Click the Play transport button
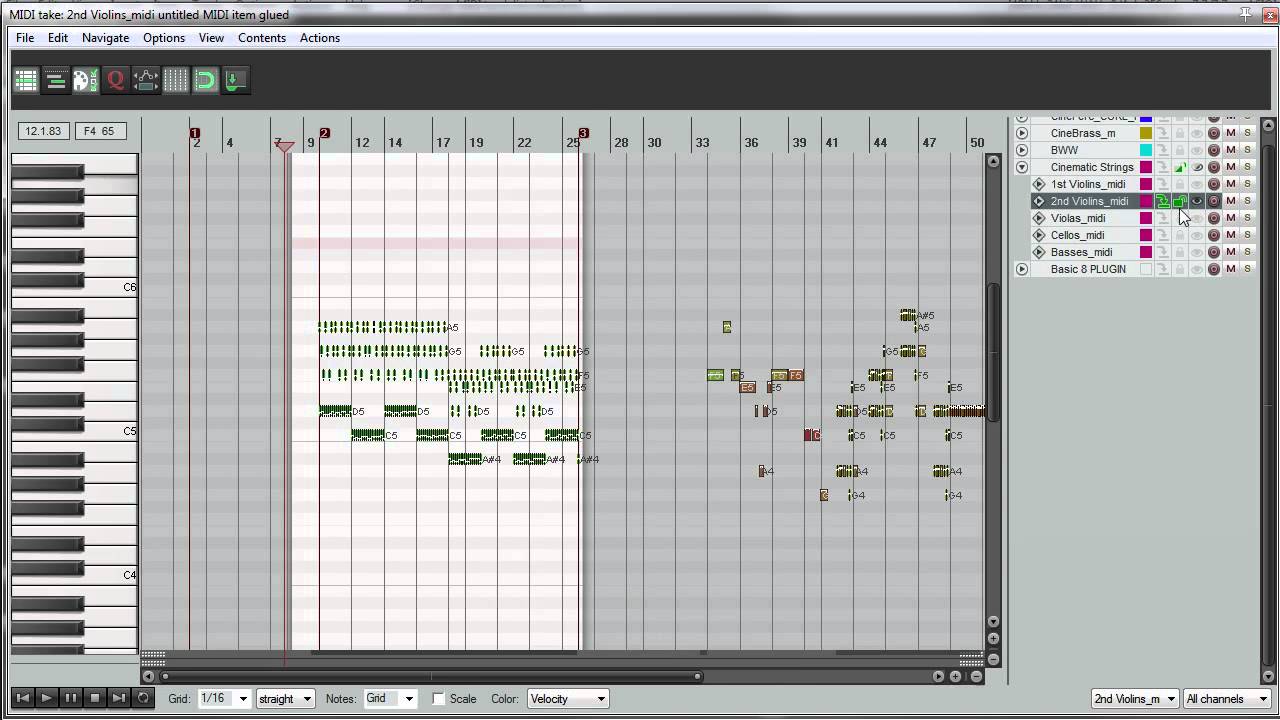1280x720 pixels. pos(46,698)
